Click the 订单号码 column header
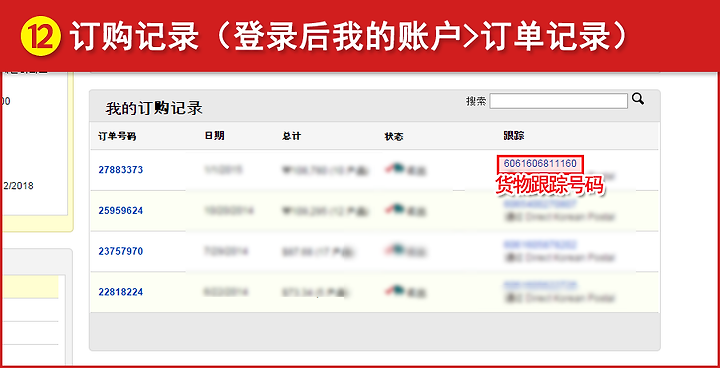The image size is (720, 368). [117, 136]
